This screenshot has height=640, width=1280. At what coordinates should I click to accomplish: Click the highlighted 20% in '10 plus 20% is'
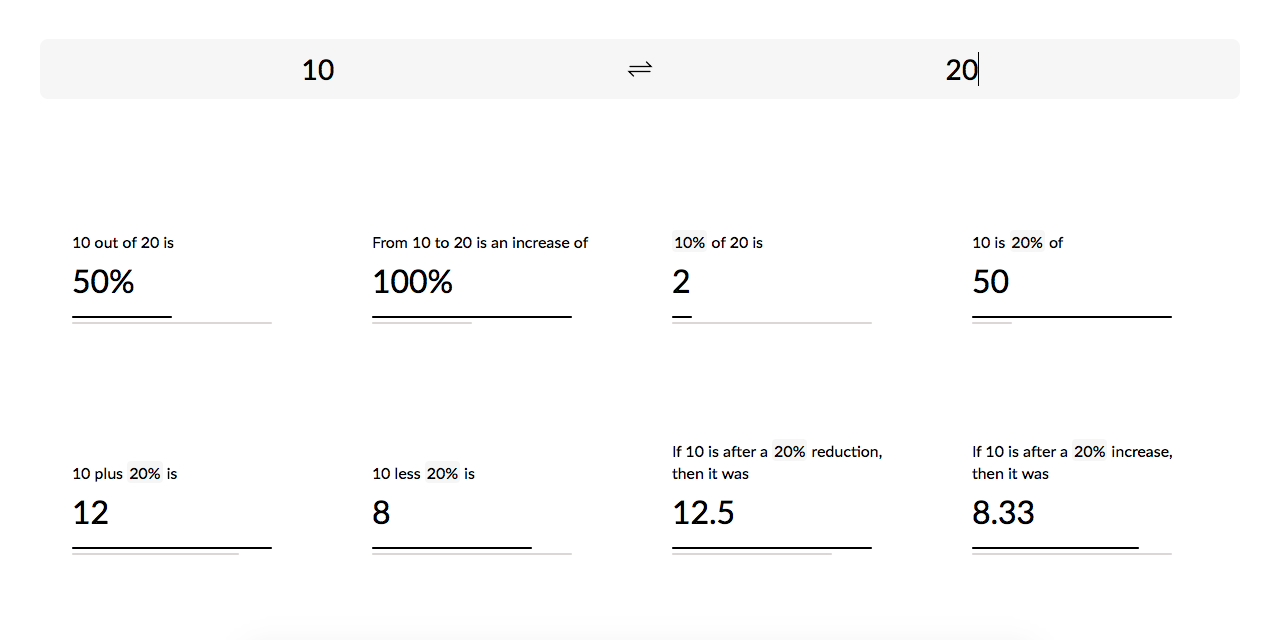point(145,474)
